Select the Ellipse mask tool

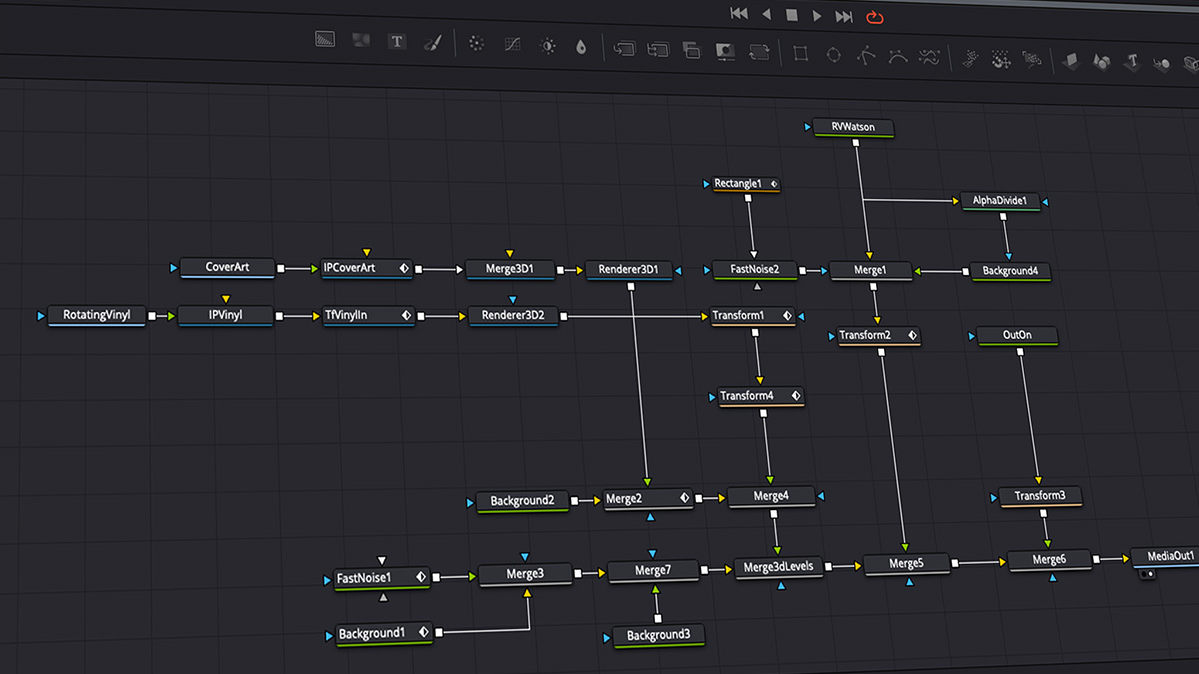[x=833, y=55]
